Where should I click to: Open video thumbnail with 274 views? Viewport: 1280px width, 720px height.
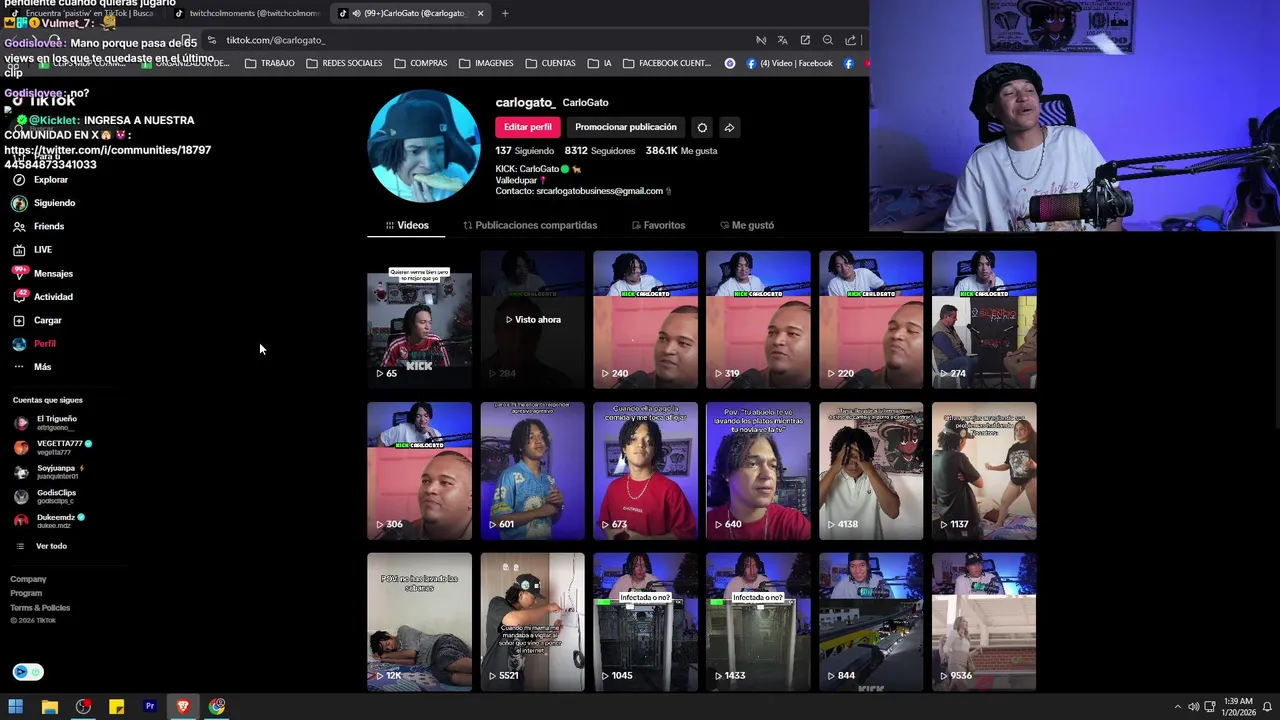(984, 319)
